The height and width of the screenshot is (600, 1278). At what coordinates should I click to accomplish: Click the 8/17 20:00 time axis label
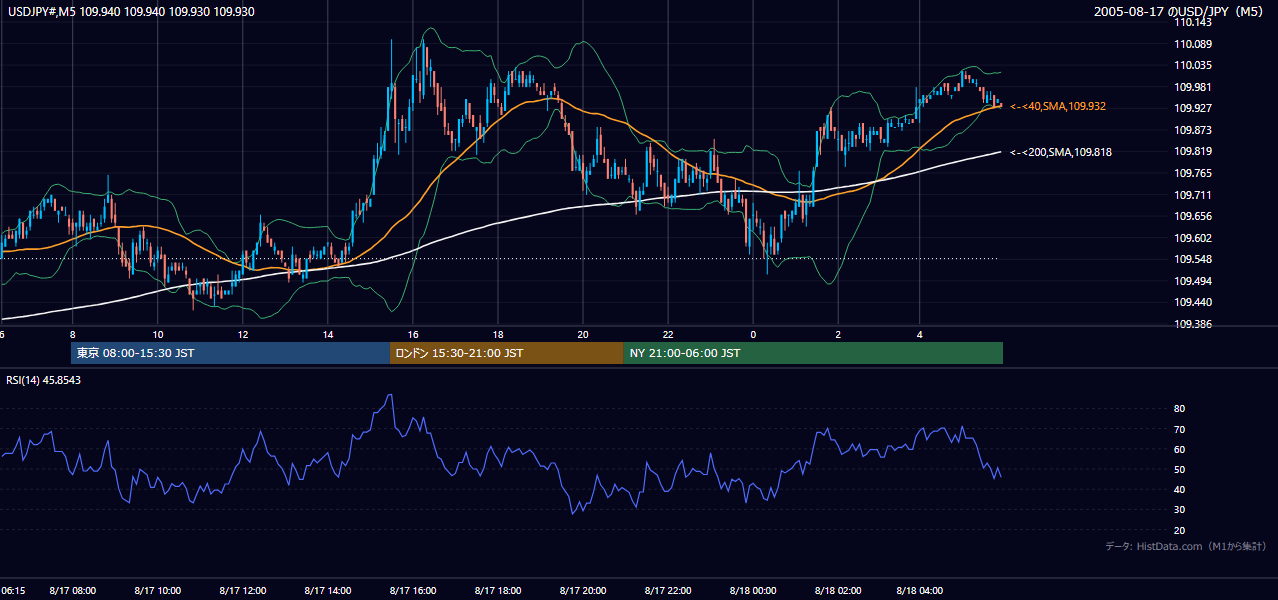(583, 591)
